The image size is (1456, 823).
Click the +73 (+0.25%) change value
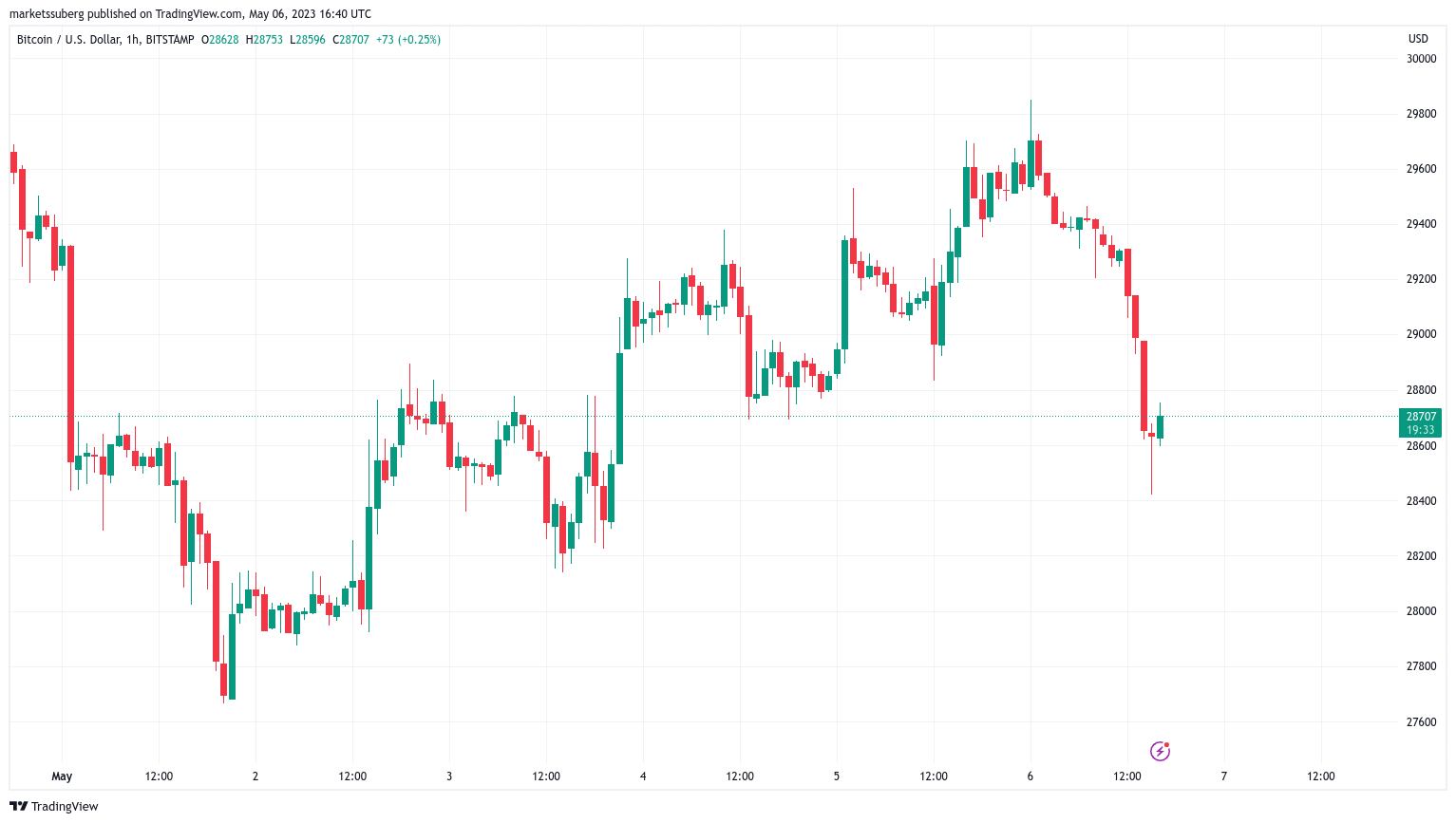click(x=408, y=40)
